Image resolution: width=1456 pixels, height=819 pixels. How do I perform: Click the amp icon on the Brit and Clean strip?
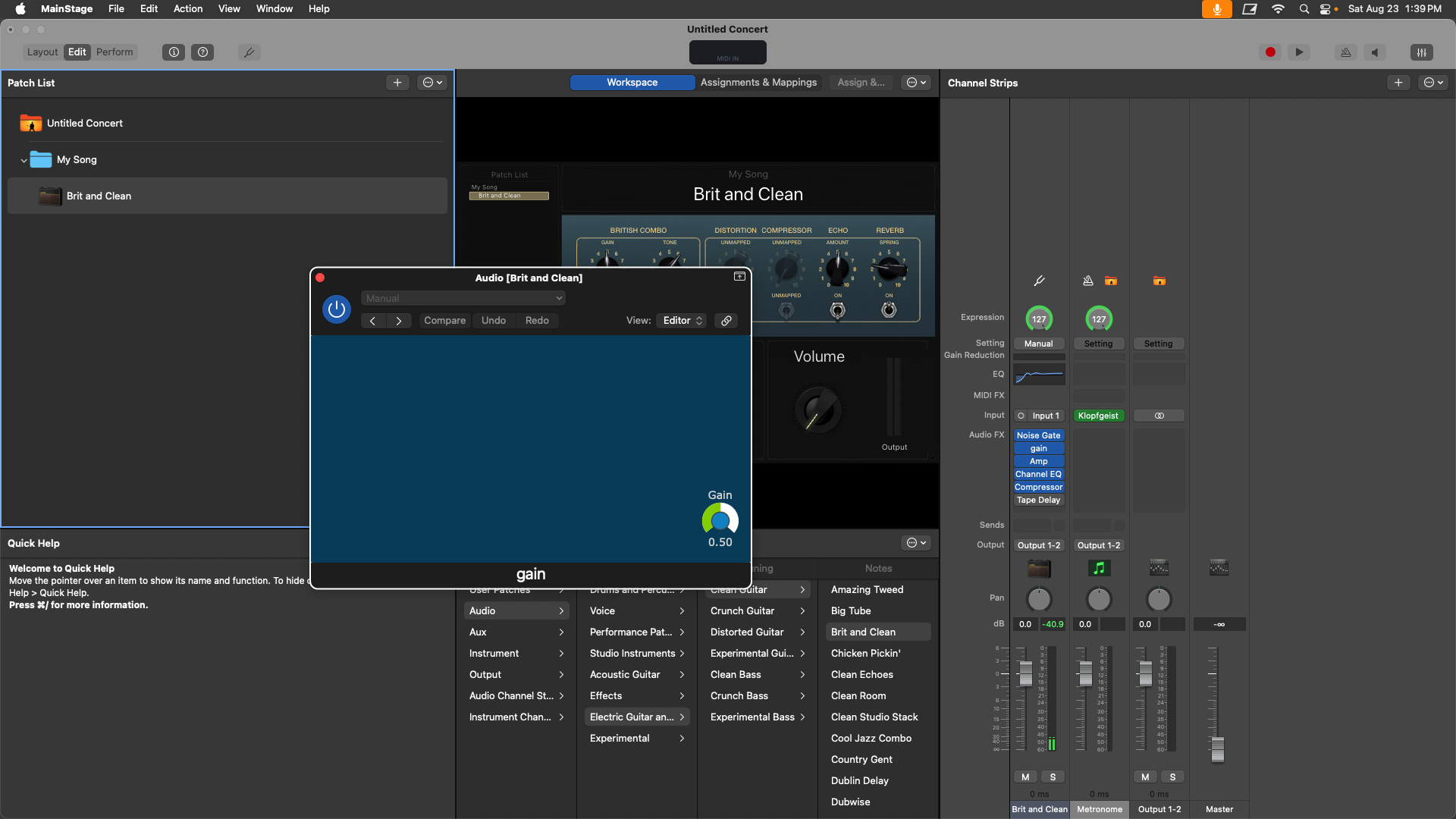click(1039, 568)
